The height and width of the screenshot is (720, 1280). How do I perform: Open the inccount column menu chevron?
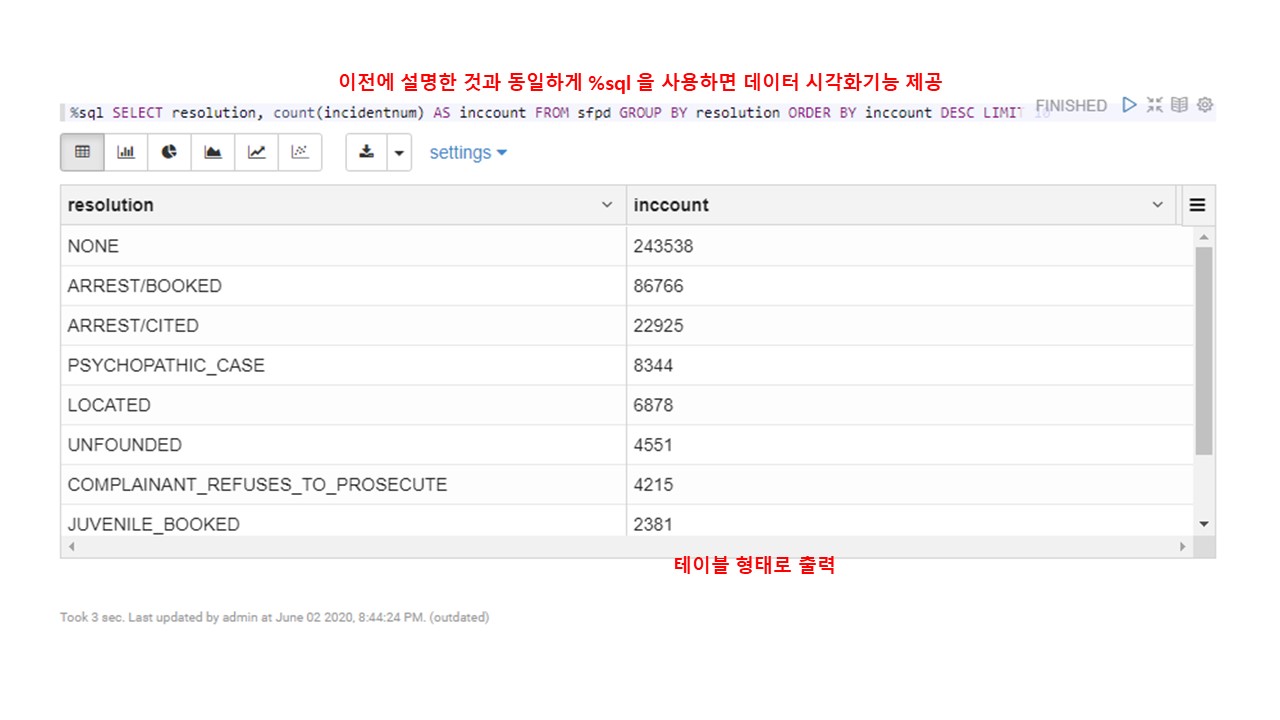1158,205
